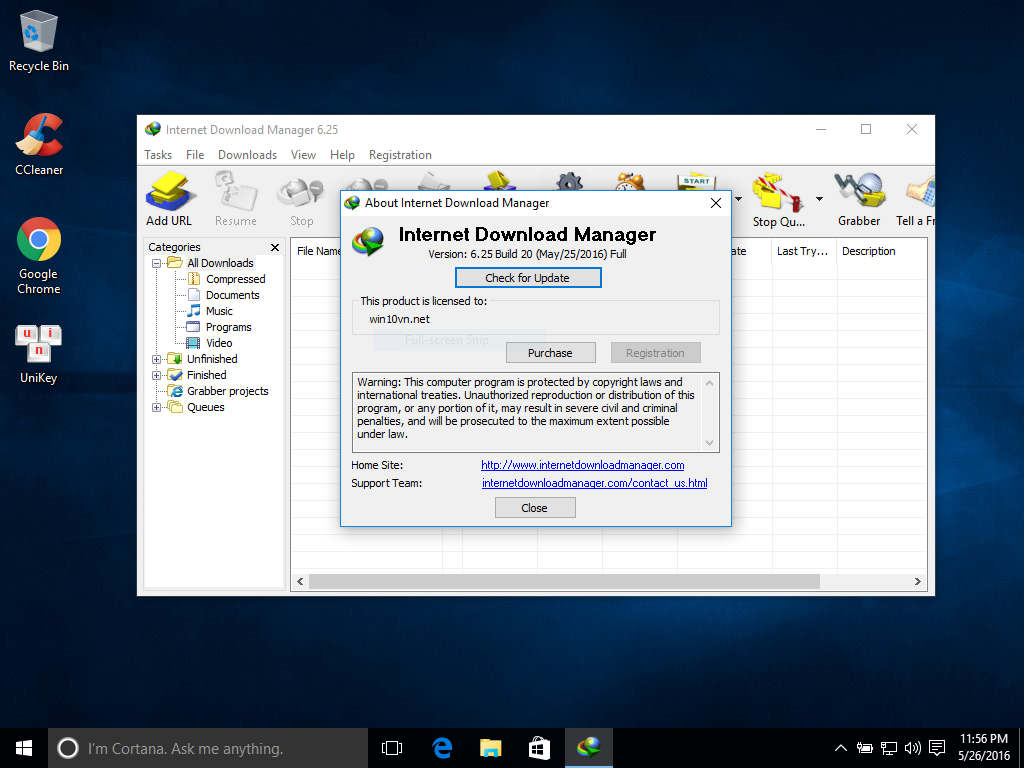Screen dimensions: 1024x768
Task: Click the horizontal scrollbar right arrow
Action: point(918,581)
